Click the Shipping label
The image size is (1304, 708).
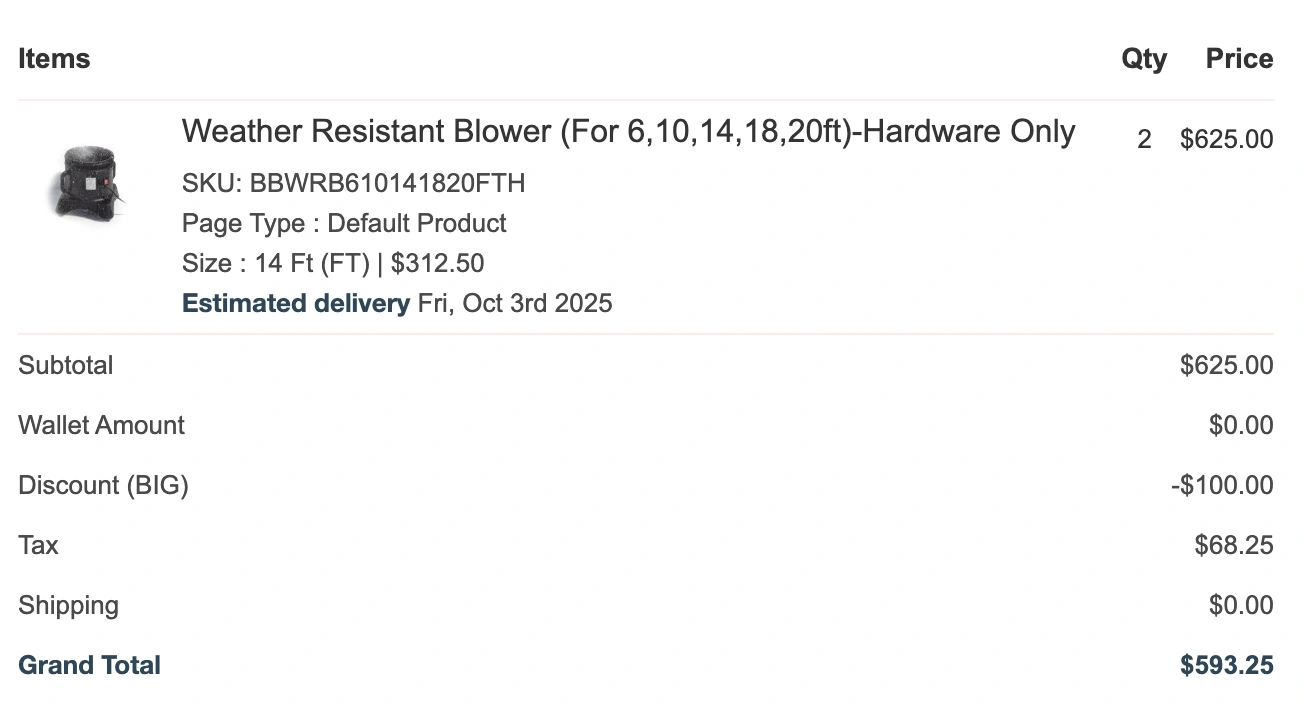[68, 605]
